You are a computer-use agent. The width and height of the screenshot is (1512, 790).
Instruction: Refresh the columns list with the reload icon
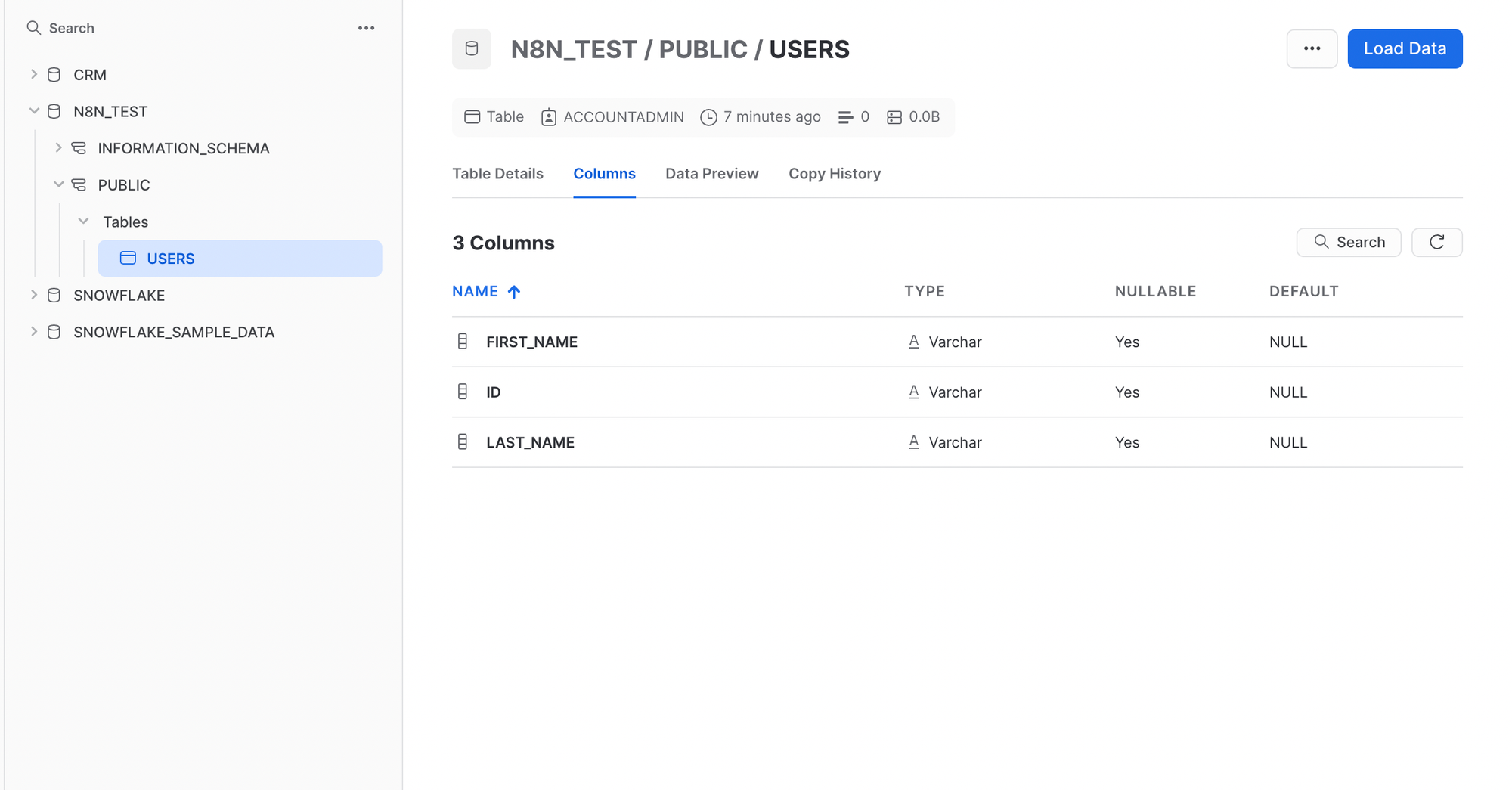click(x=1436, y=242)
